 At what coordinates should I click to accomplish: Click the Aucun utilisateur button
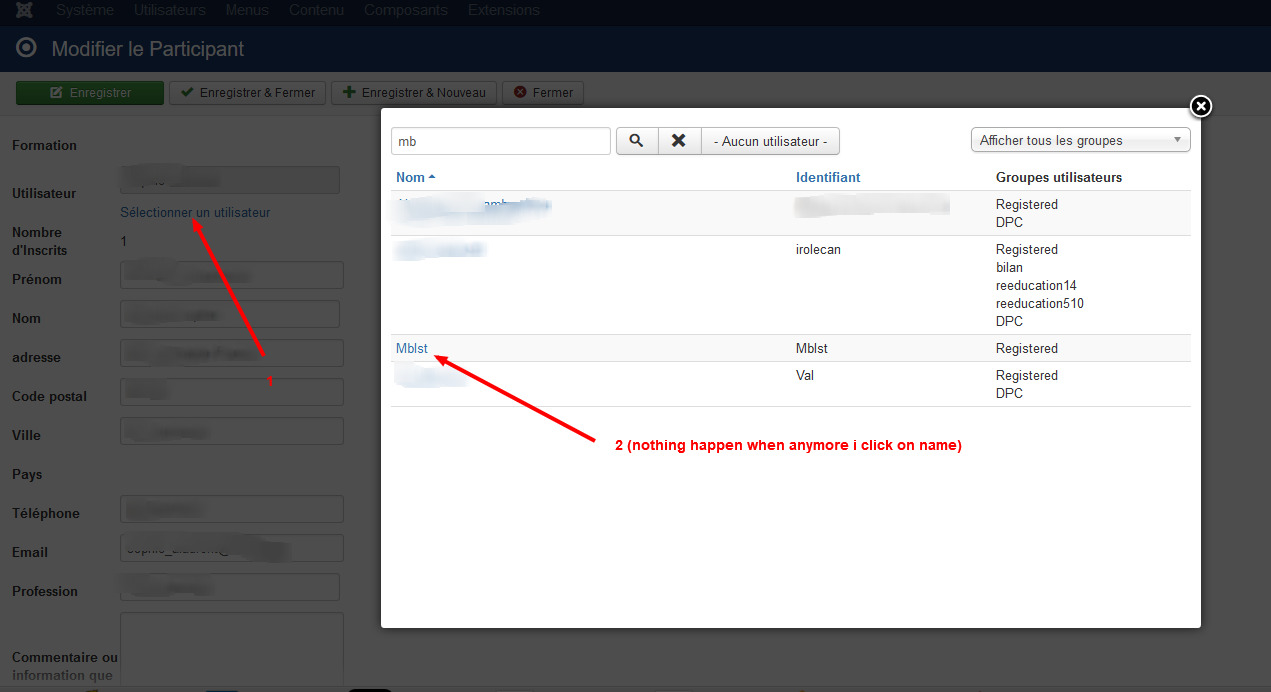(770, 141)
